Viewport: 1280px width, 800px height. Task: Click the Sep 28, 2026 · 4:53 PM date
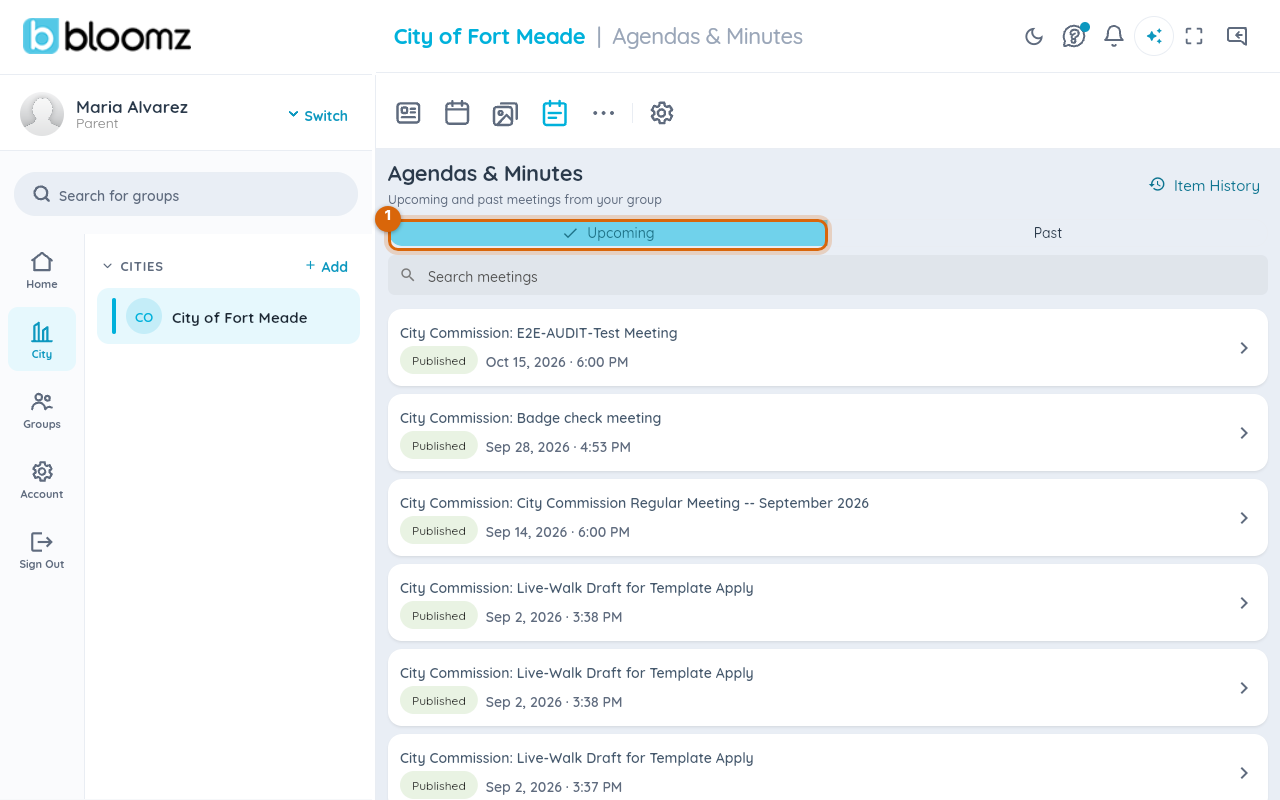[x=558, y=447]
